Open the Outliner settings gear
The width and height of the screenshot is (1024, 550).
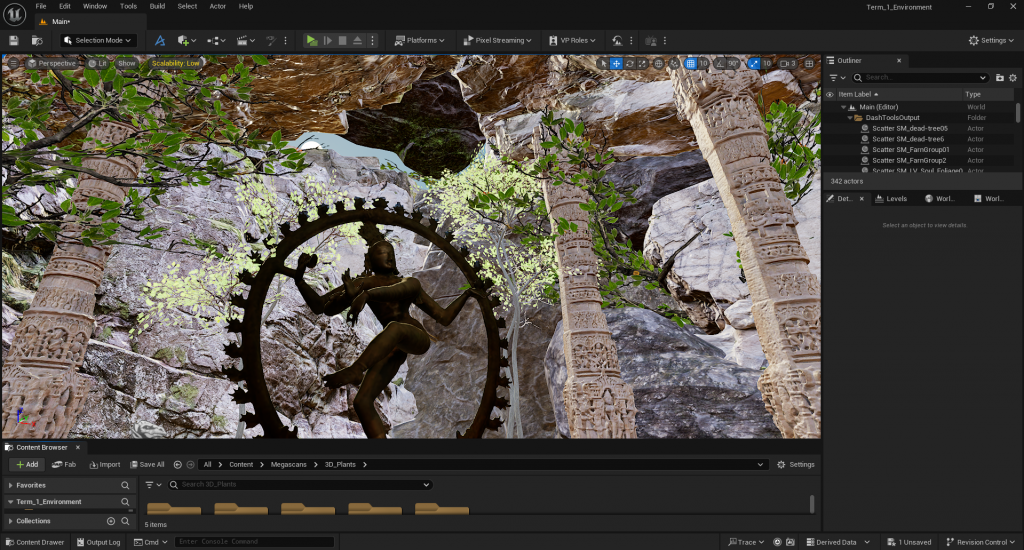pyautogui.click(x=1013, y=78)
